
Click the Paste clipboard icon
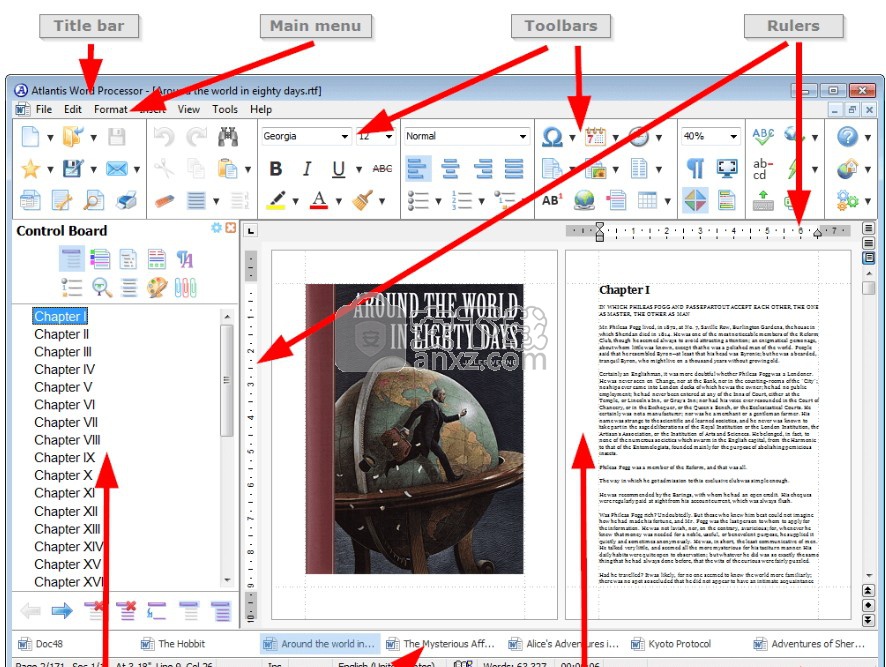tap(228, 168)
